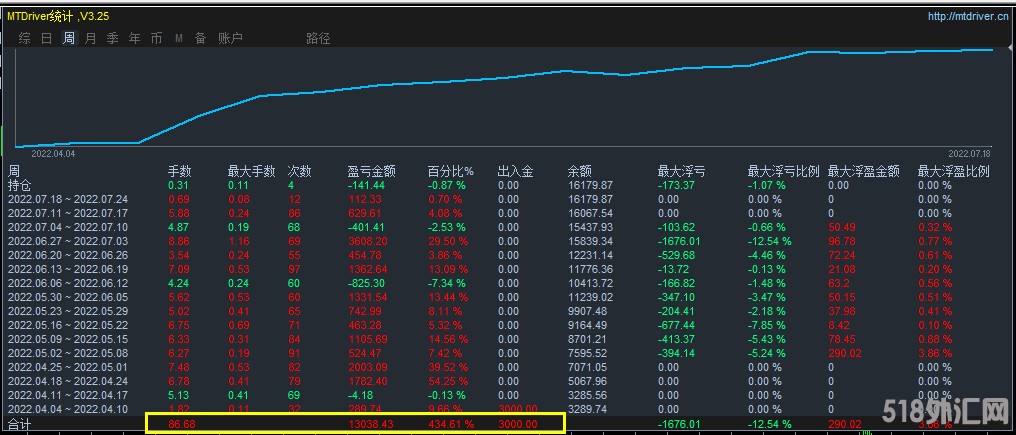
Task: Click the drawdown ratio -7.85 %
Action: (x=767, y=325)
